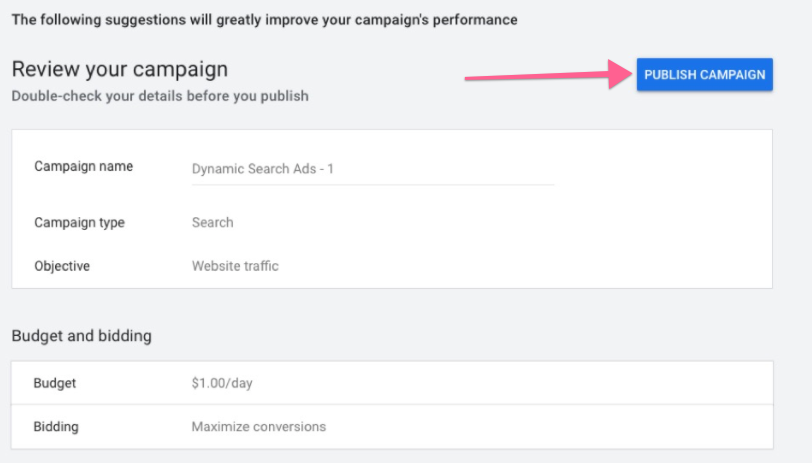Click the Objective label
812x463 pixels.
(62, 266)
